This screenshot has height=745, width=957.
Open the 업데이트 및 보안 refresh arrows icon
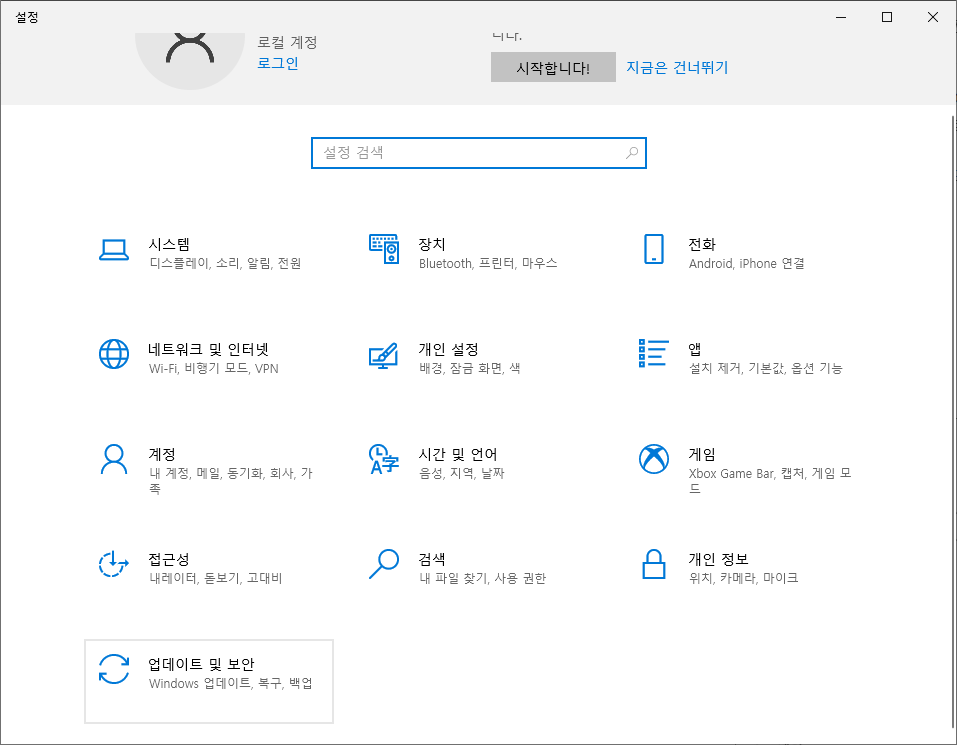(114, 669)
